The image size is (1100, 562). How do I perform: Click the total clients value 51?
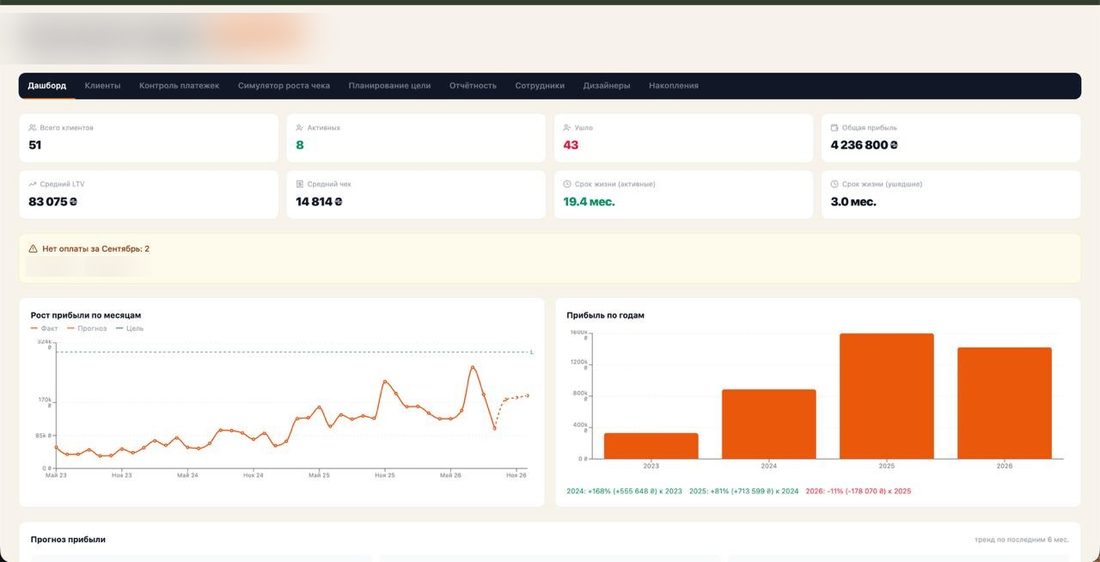pyautogui.click(x=35, y=145)
